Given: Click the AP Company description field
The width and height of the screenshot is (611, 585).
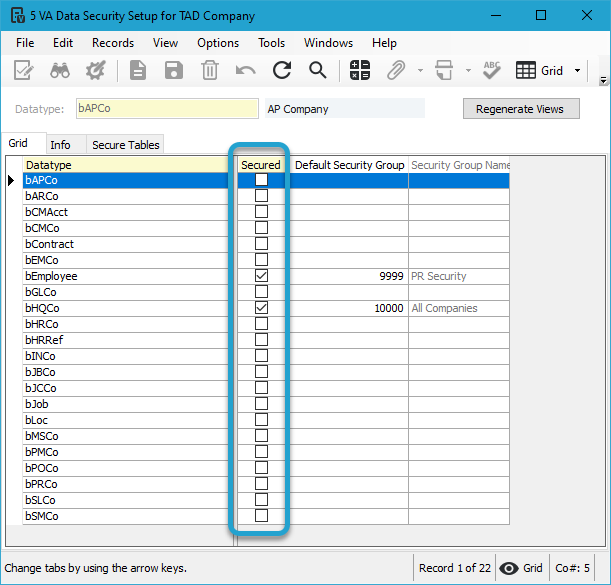Looking at the screenshot, I should tap(345, 108).
